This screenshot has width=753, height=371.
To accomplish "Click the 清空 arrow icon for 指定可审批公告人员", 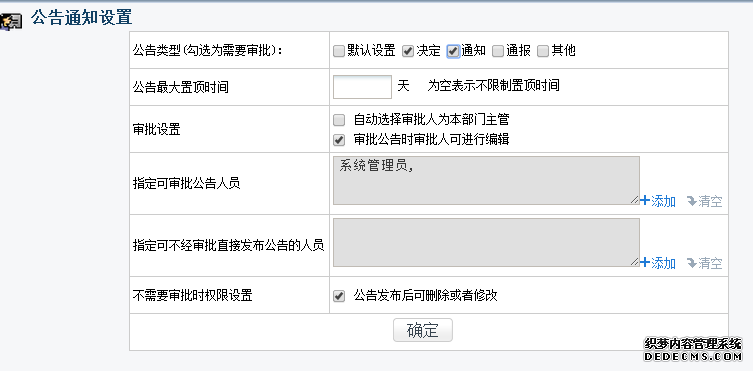I will point(692,201).
